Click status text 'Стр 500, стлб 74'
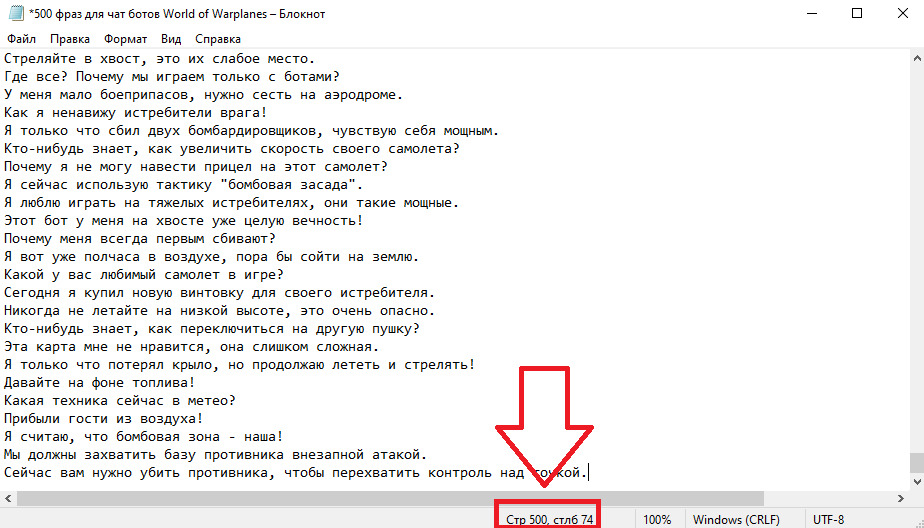The width and height of the screenshot is (924, 528). [549, 520]
